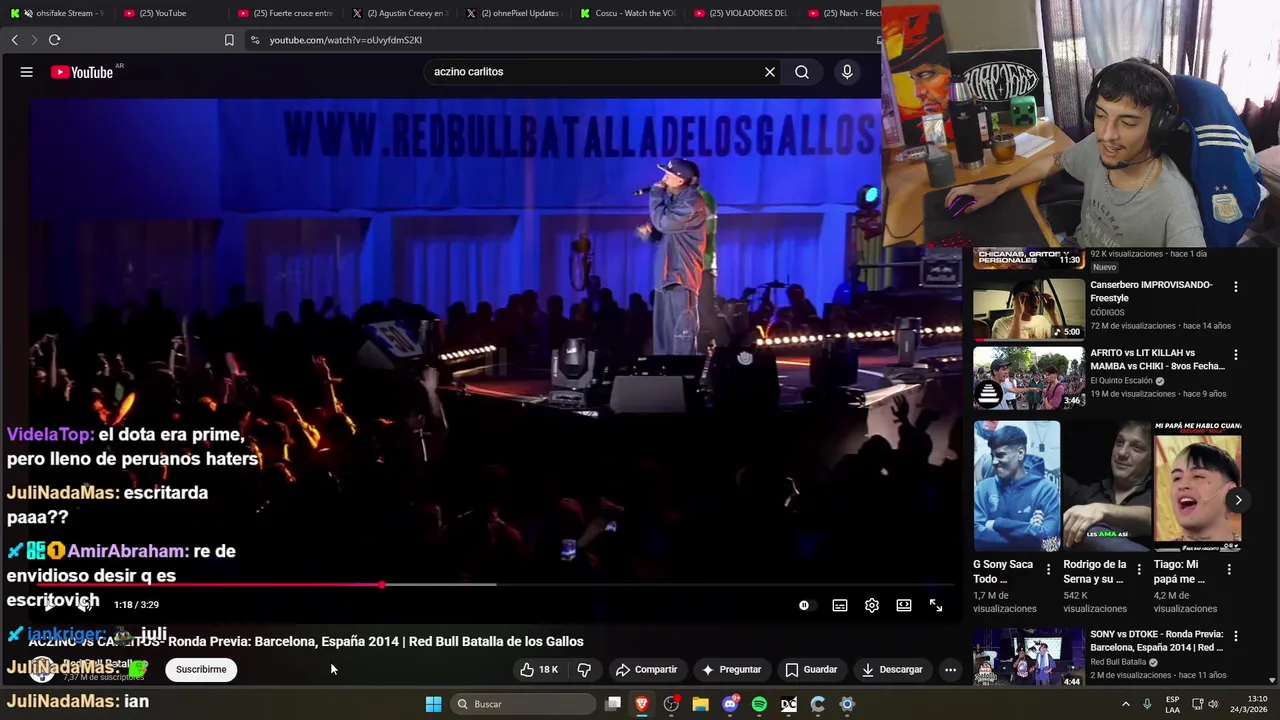Switch to the (25) YouTube tab
The height and width of the screenshot is (720, 1280).
point(163,13)
